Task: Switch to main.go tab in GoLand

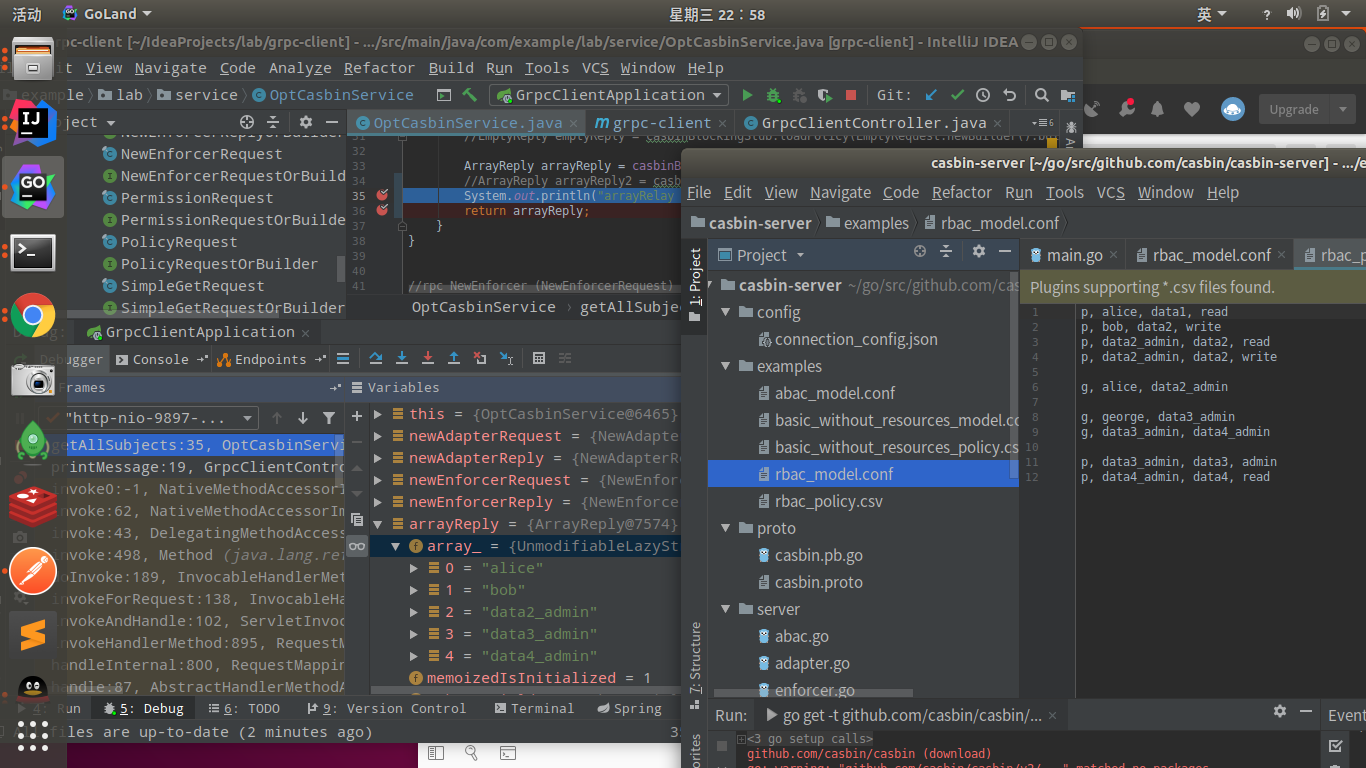Action: click(1075, 255)
